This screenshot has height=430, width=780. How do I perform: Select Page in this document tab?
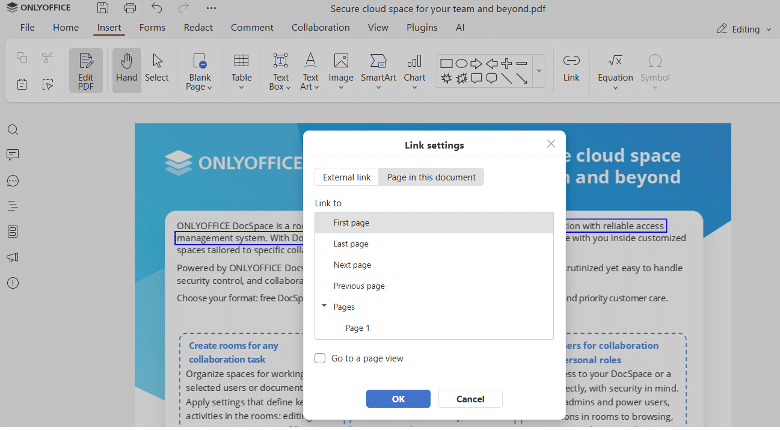[x=431, y=177]
